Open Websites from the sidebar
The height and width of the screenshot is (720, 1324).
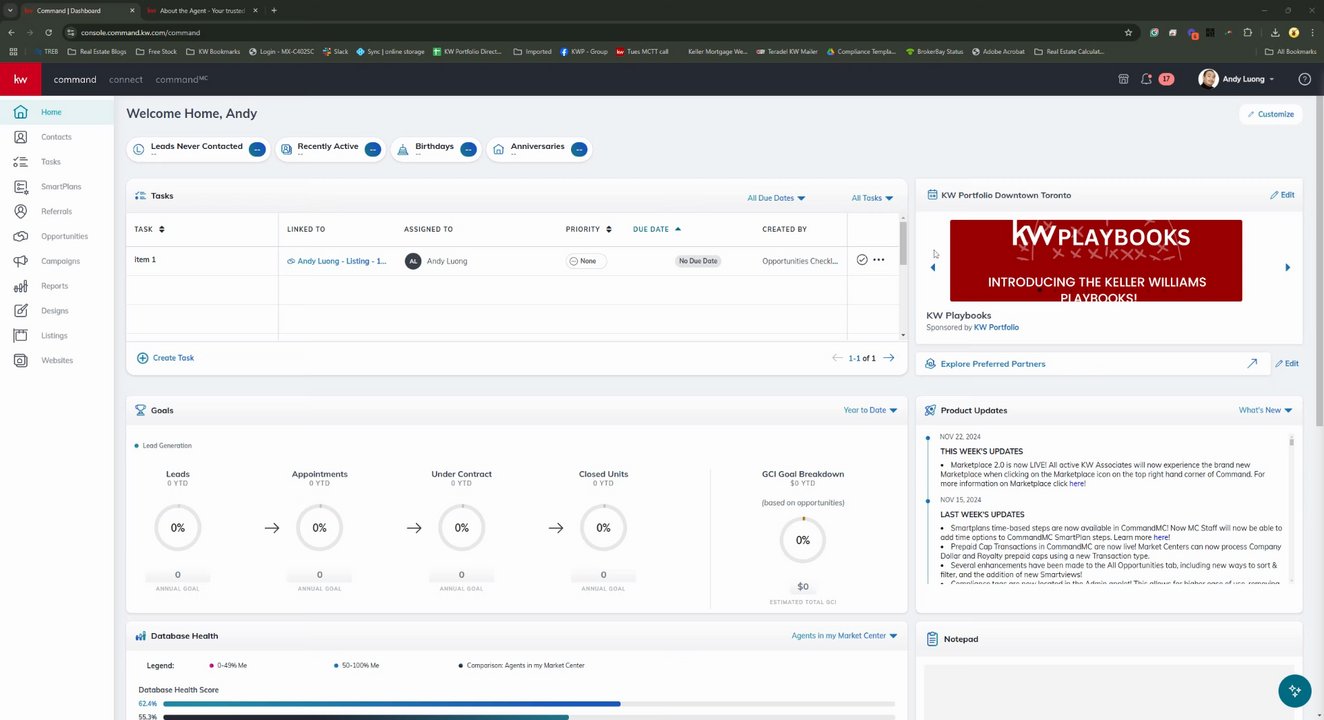tap(57, 360)
